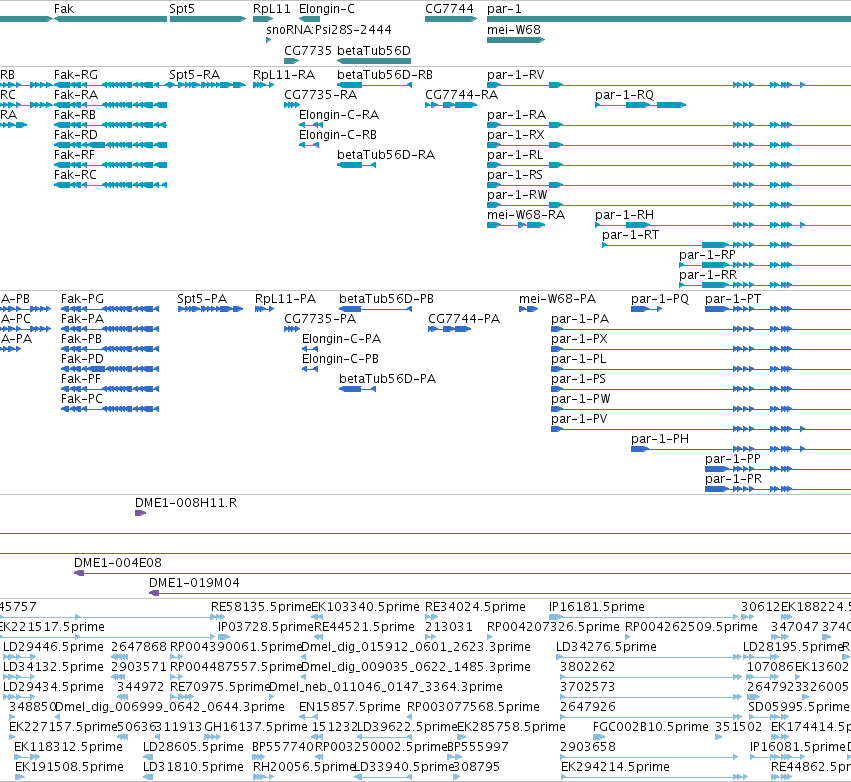Click the RpL11 gene label
Image resolution: width=851 pixels, height=782 pixels.
coord(272,9)
